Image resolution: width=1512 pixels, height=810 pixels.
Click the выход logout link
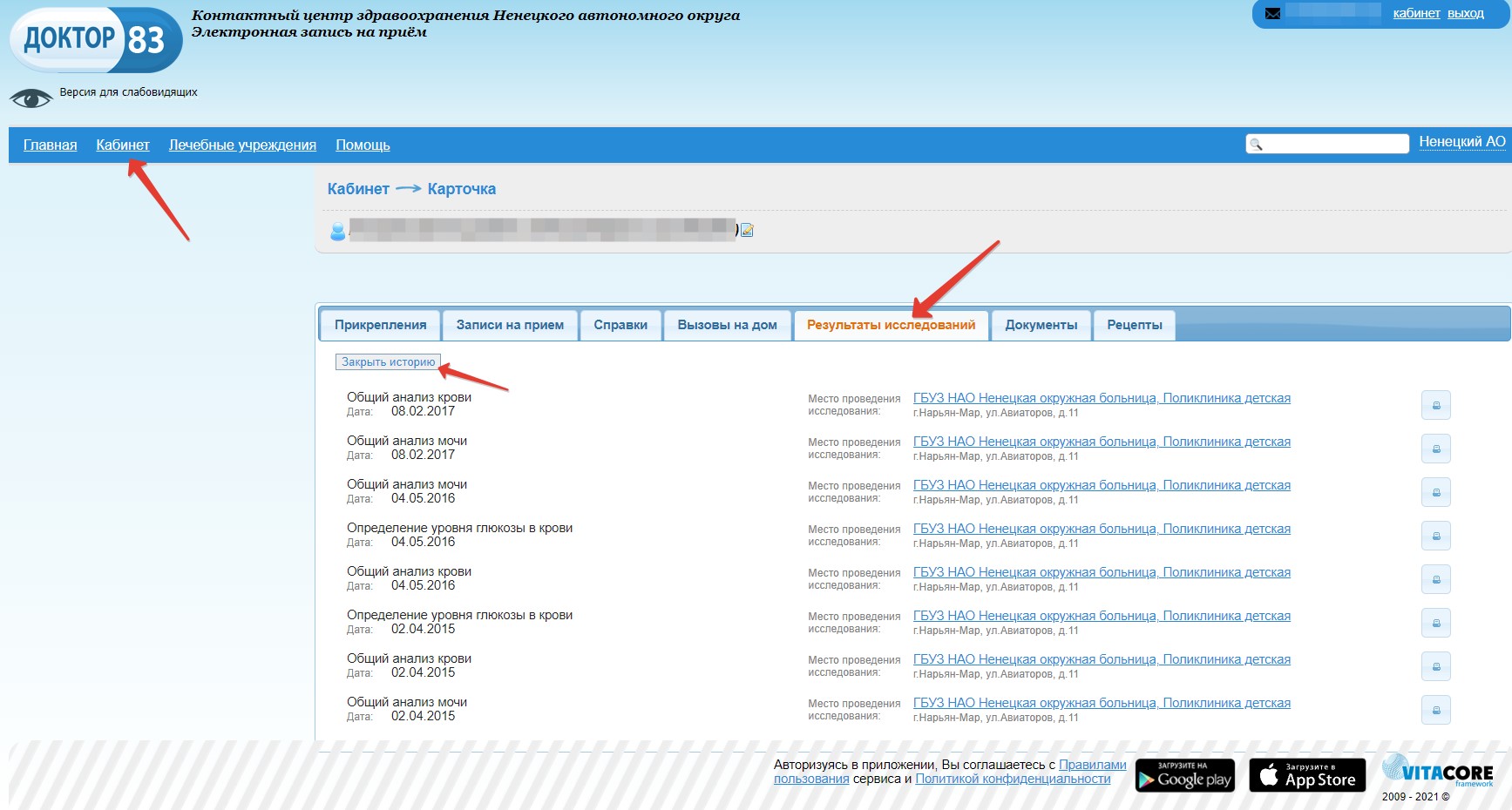(1465, 13)
